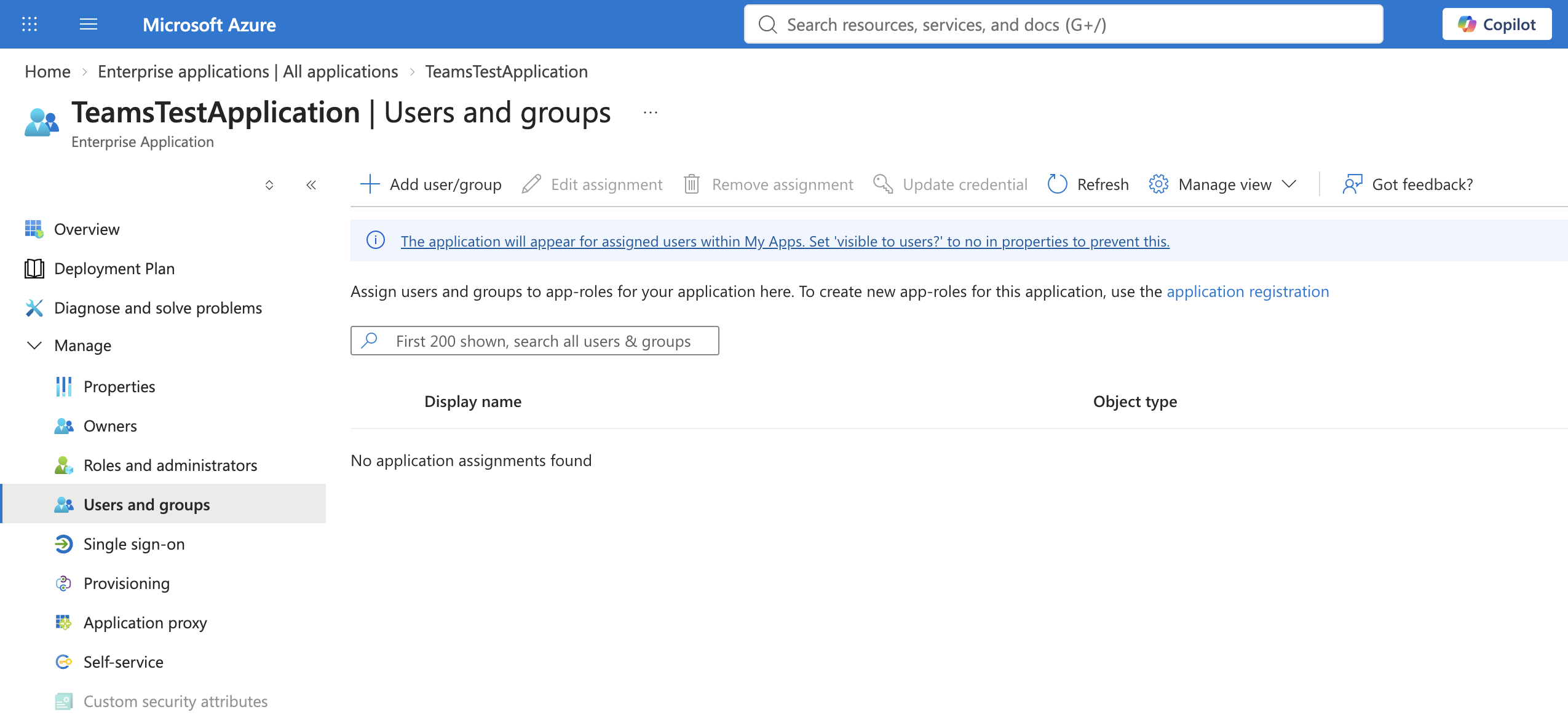Image resolution: width=1568 pixels, height=723 pixels.
Task: Click TeamsTestApplication breadcrumb
Action: (507, 71)
